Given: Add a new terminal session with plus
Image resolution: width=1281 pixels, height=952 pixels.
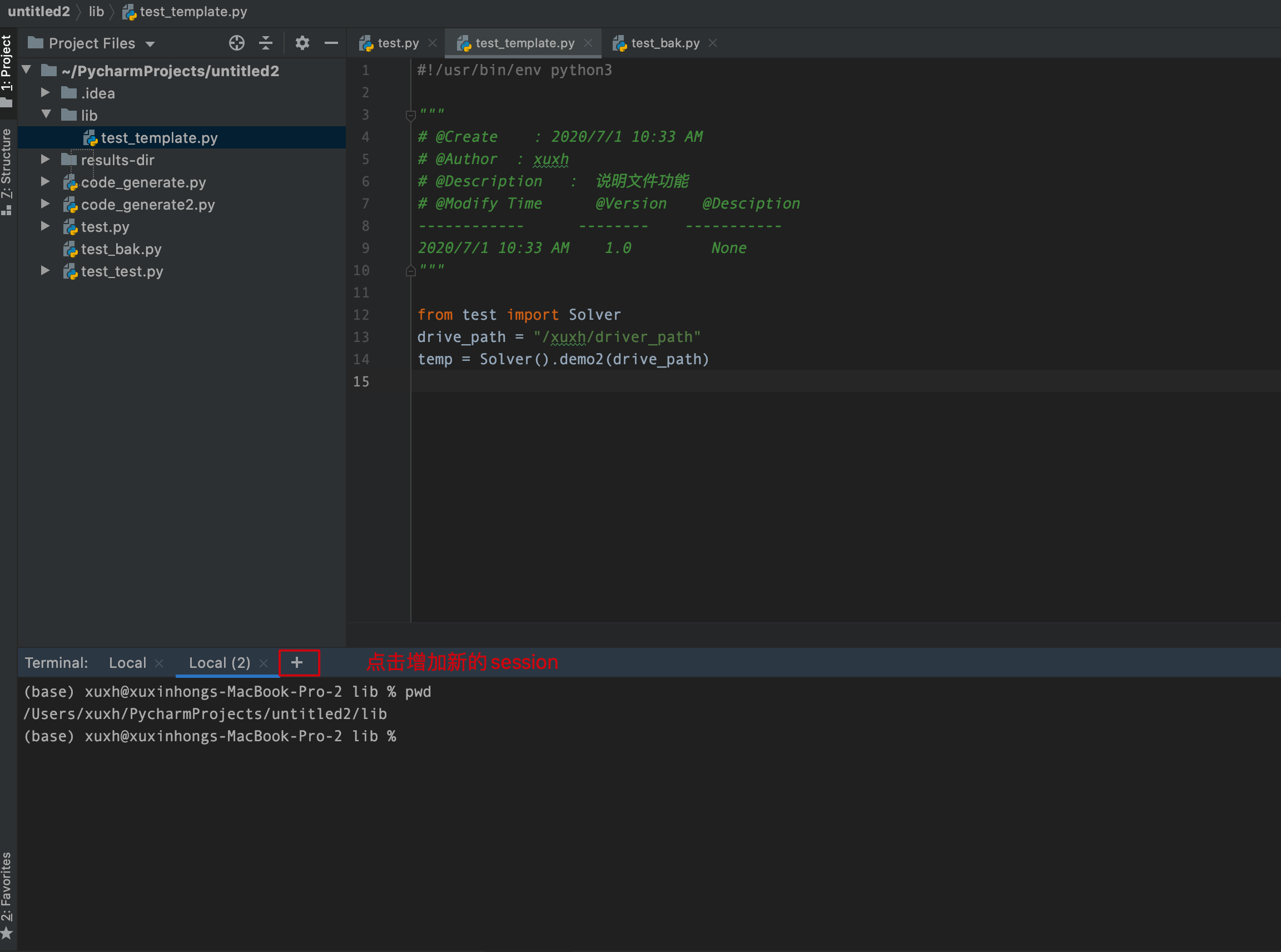Looking at the screenshot, I should [297, 663].
